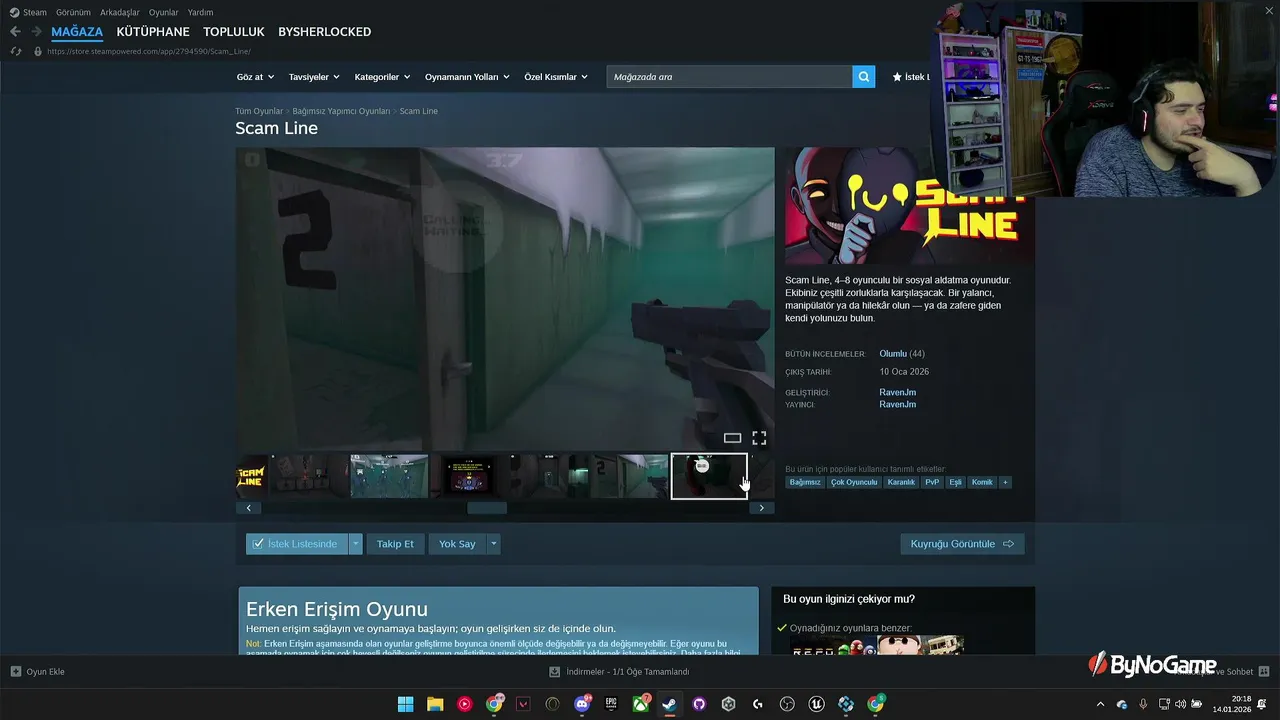The image size is (1280, 720).
Task: Reload the store page
Action: (x=16, y=51)
